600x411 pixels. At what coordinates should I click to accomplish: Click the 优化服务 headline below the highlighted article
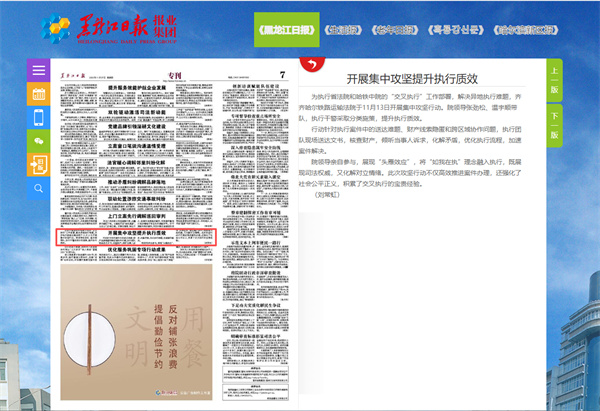pyautogui.click(x=133, y=251)
